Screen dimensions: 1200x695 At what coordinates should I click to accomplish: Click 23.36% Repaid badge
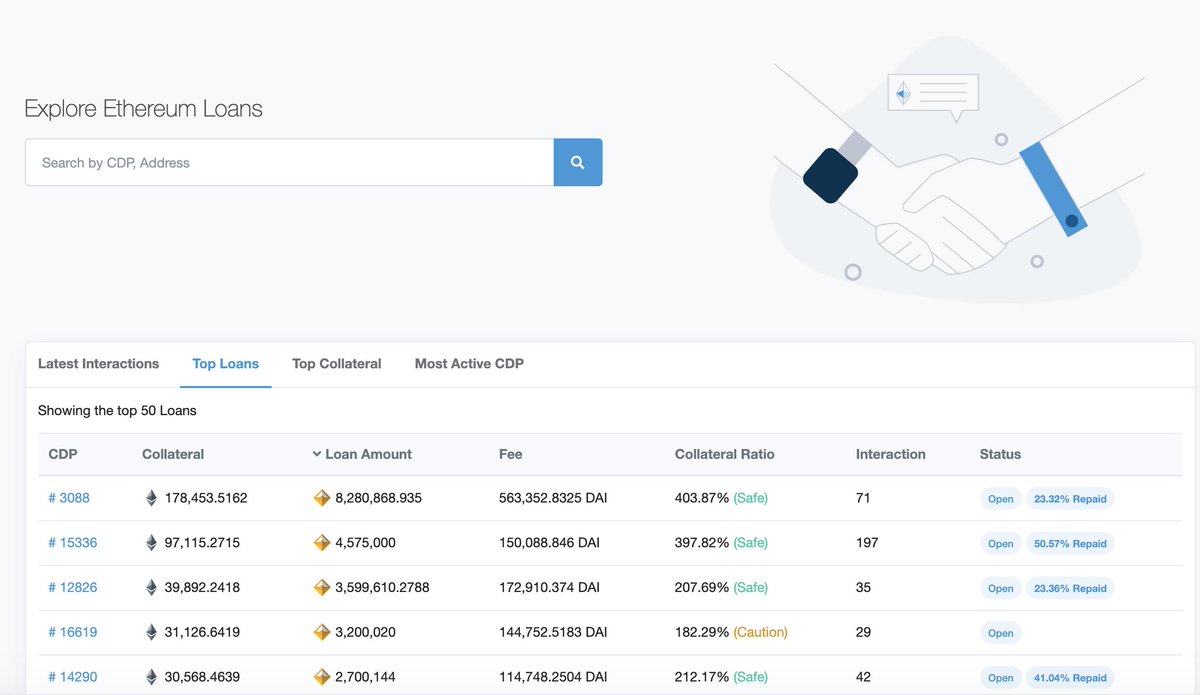pos(1070,589)
